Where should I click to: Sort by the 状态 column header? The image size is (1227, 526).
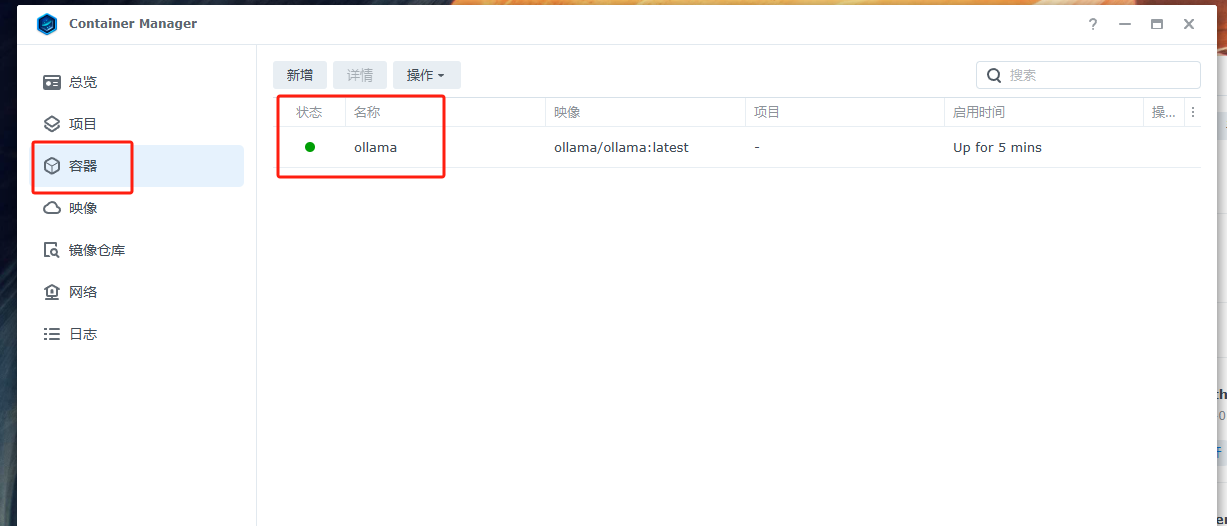tap(309, 112)
